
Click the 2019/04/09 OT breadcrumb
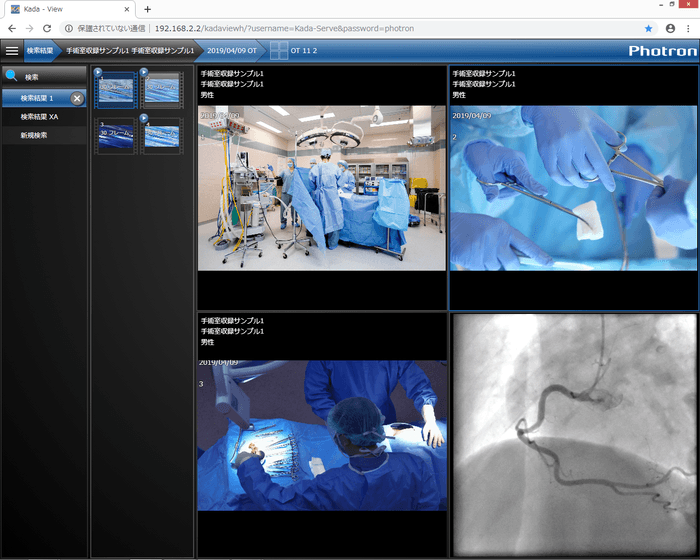[232, 49]
